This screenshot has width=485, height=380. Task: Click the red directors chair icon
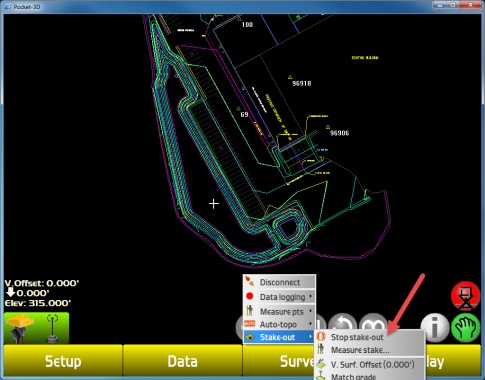[x=466, y=296]
